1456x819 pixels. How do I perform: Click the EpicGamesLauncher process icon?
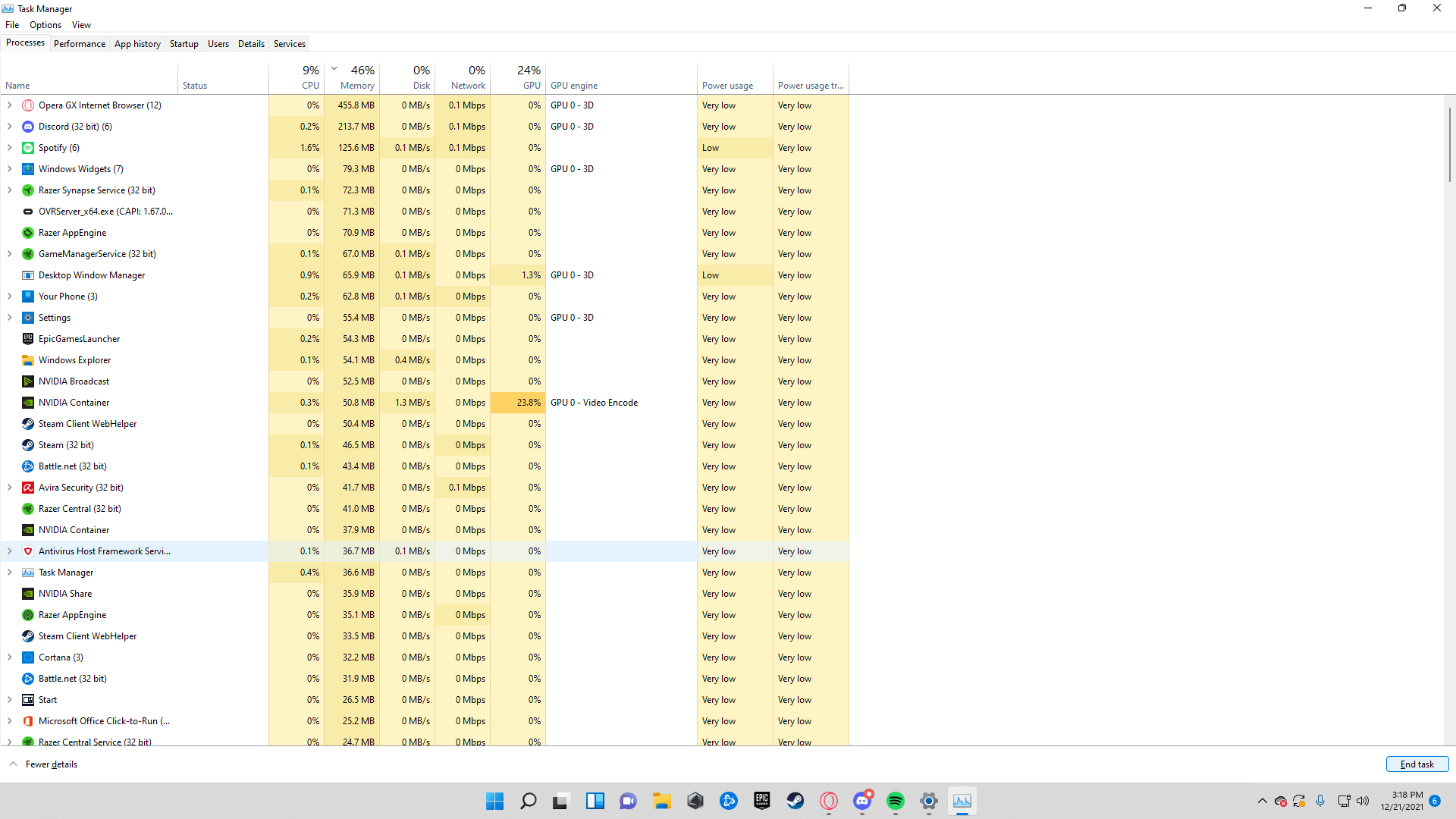(x=28, y=339)
